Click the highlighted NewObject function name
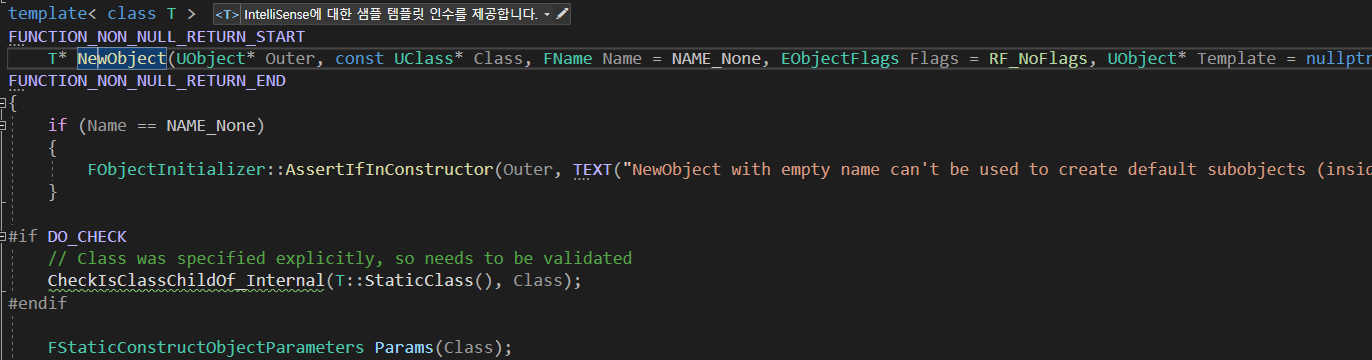 point(122,59)
